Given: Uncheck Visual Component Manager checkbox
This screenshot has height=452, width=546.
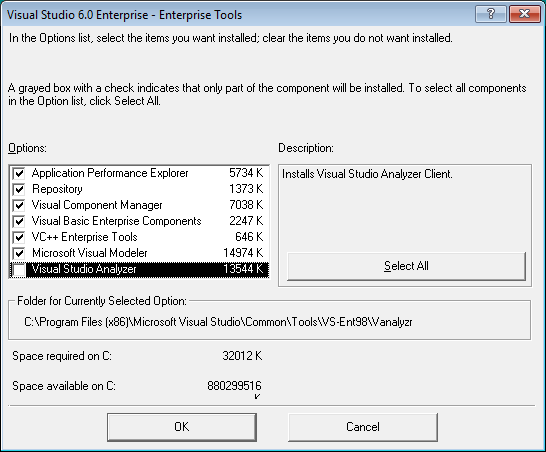Looking at the screenshot, I should pyautogui.click(x=19, y=205).
